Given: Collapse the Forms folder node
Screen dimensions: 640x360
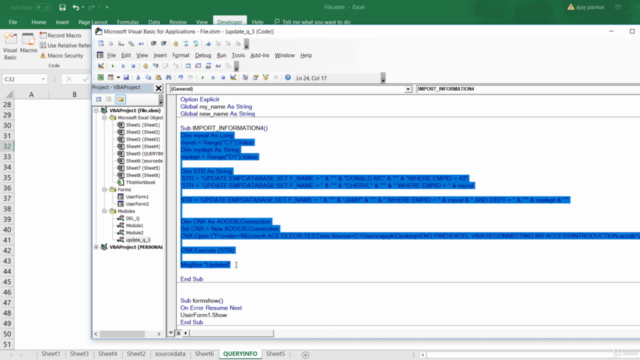Looking at the screenshot, I should 104,189.
